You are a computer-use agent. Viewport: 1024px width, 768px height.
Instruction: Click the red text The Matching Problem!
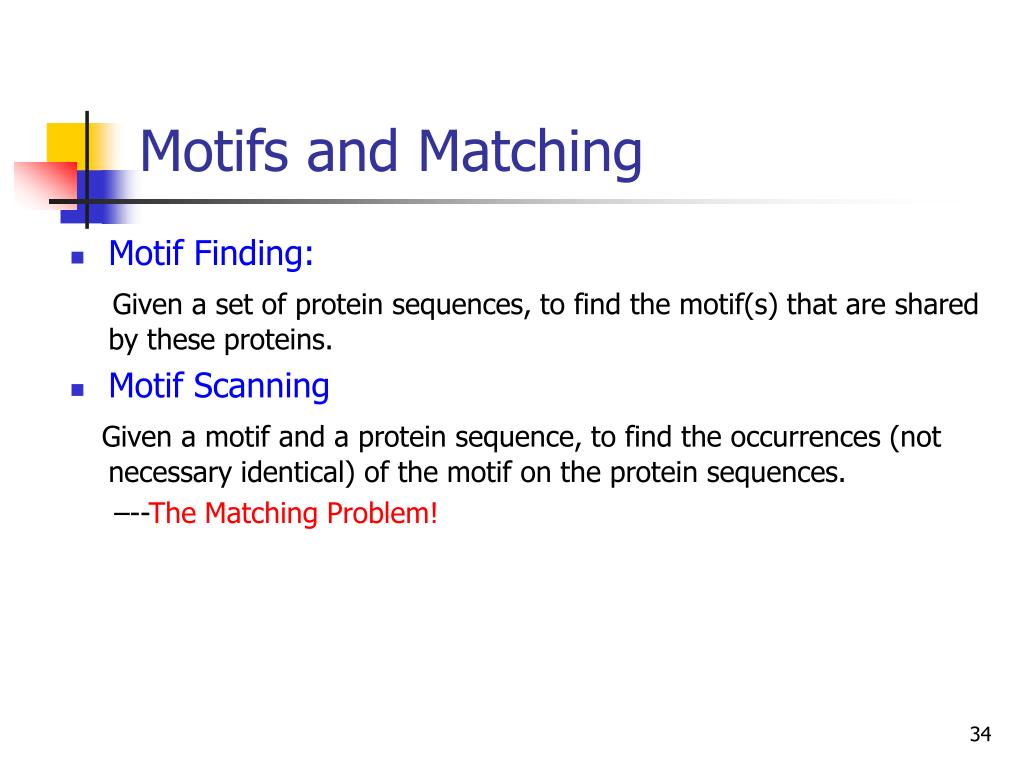click(x=293, y=513)
